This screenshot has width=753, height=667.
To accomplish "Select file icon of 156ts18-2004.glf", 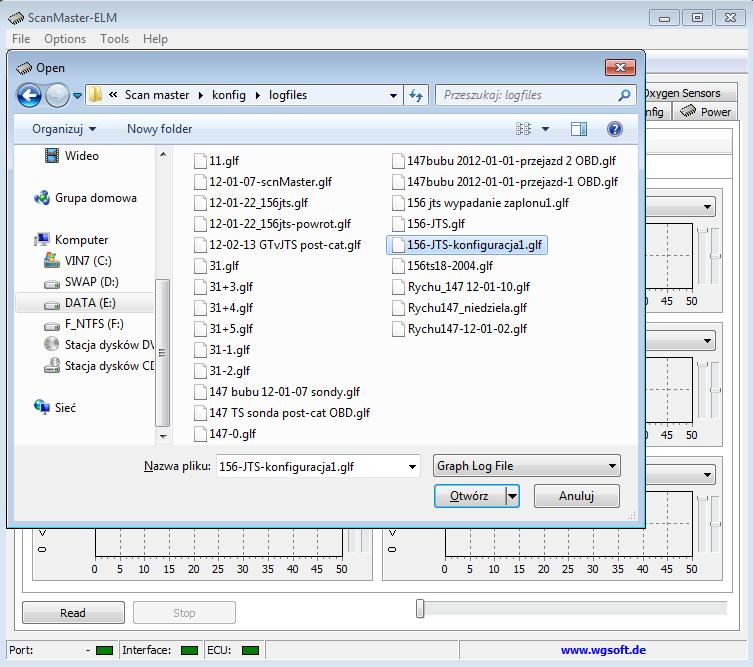I will coord(398,266).
